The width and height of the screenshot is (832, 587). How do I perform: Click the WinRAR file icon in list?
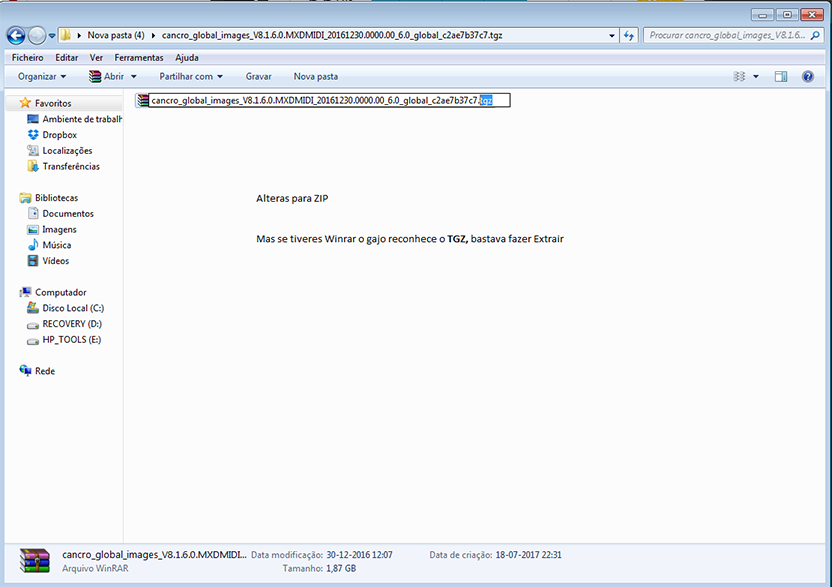click(x=143, y=100)
